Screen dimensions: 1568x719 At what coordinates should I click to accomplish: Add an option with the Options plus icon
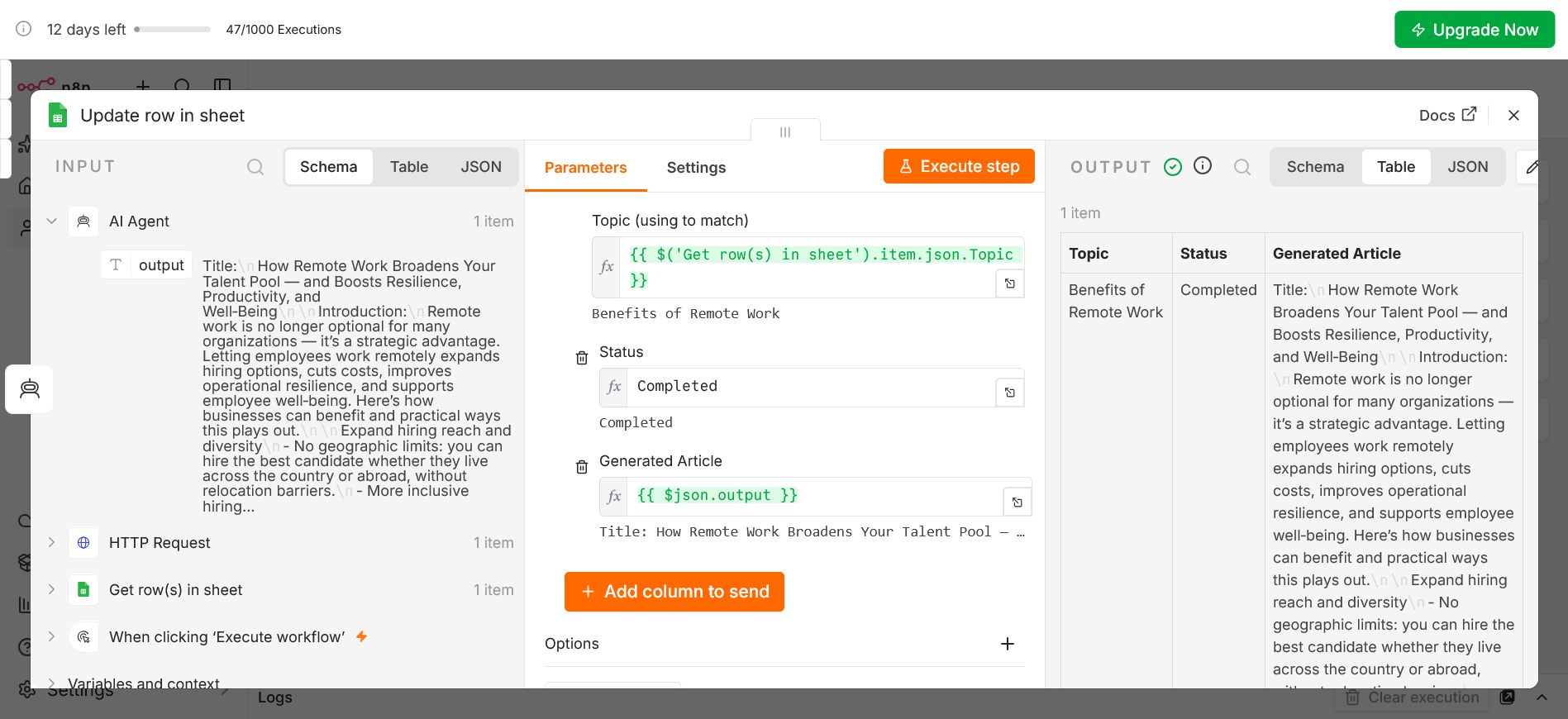click(1008, 644)
